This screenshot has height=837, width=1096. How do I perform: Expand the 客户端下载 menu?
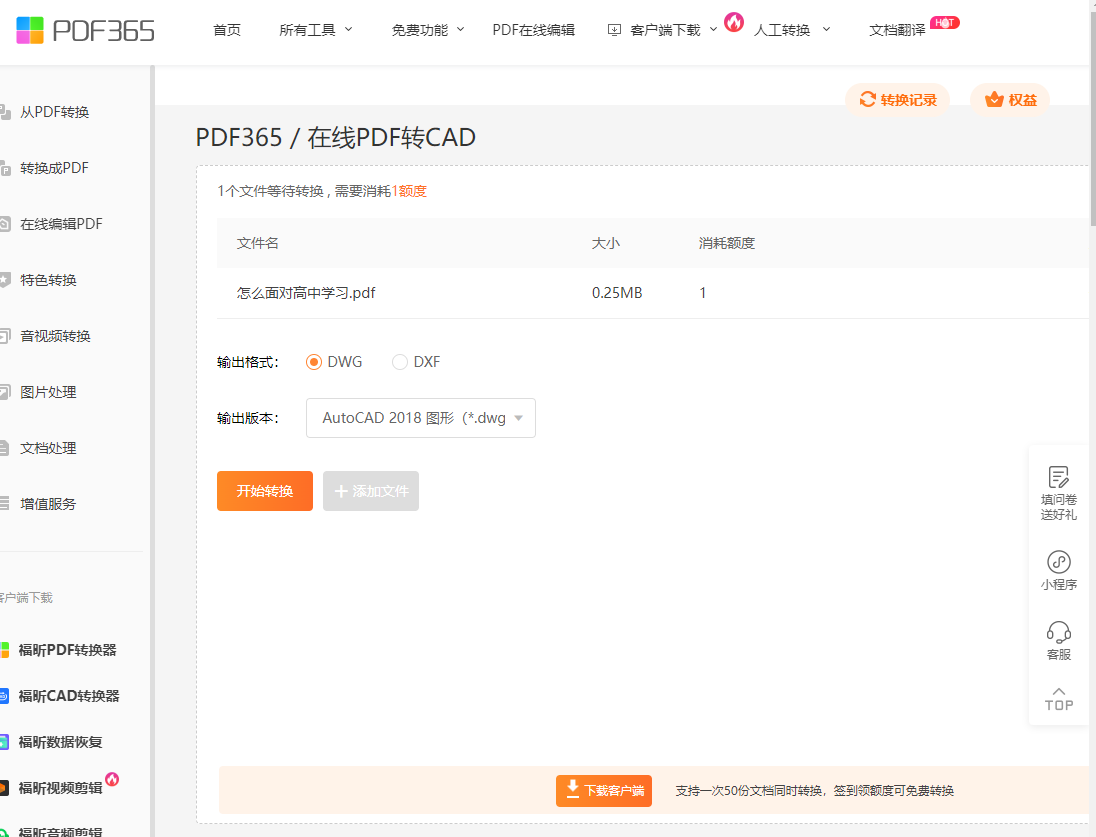[663, 30]
